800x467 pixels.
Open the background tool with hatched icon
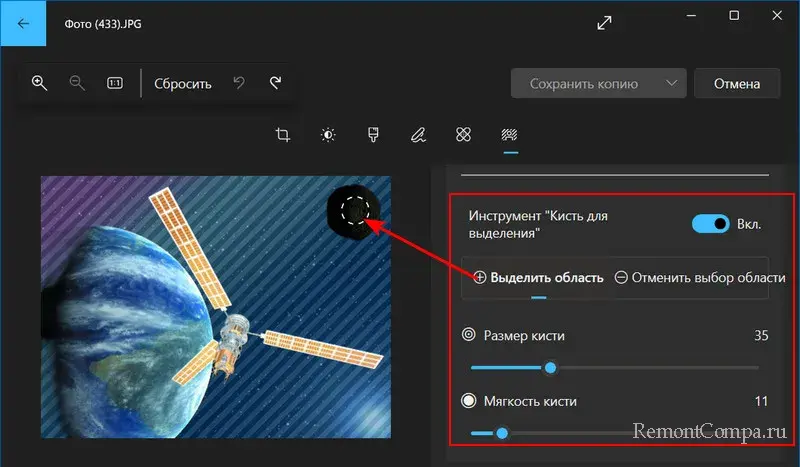point(509,135)
